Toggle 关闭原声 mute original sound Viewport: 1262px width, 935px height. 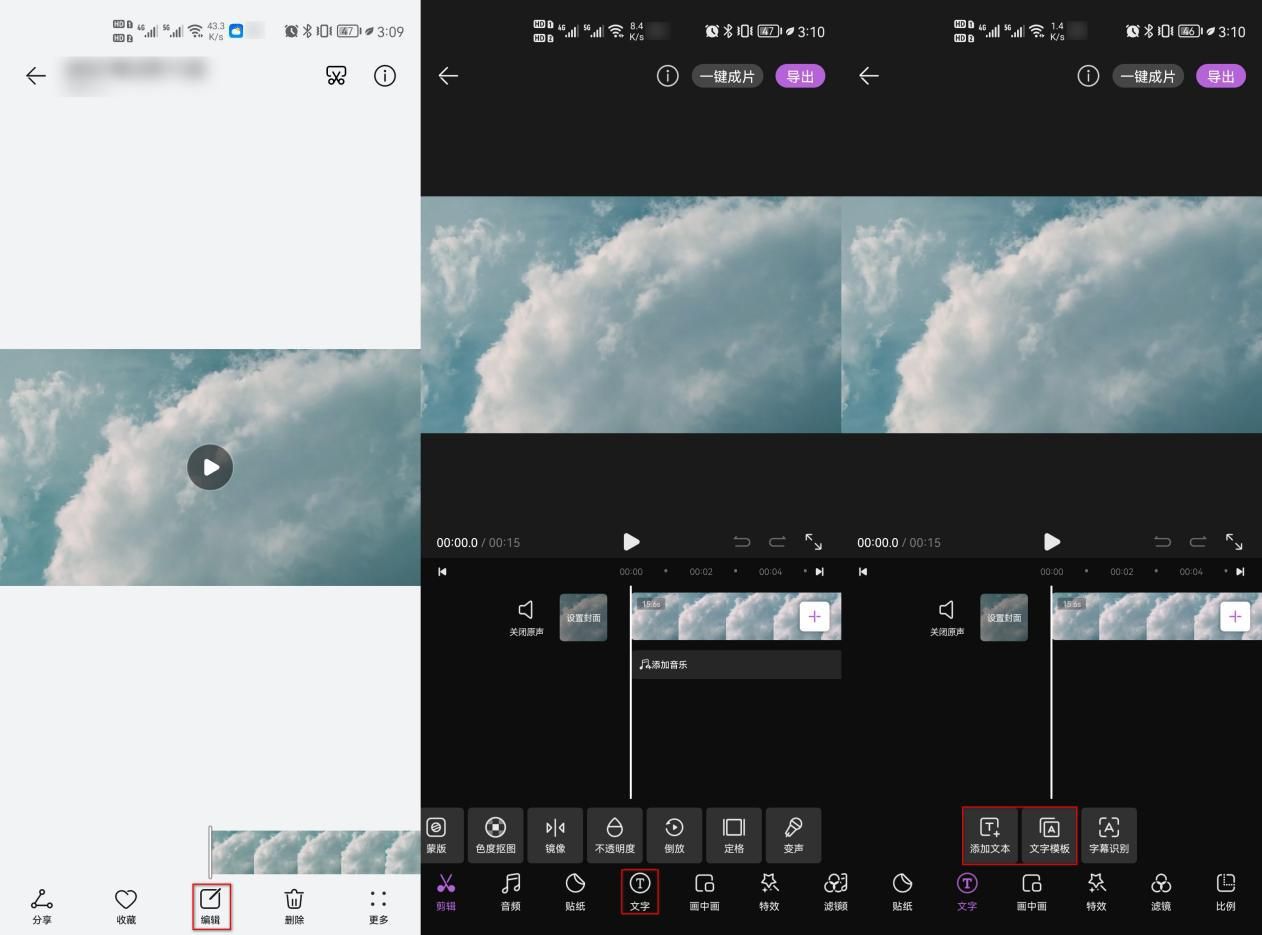[526, 618]
